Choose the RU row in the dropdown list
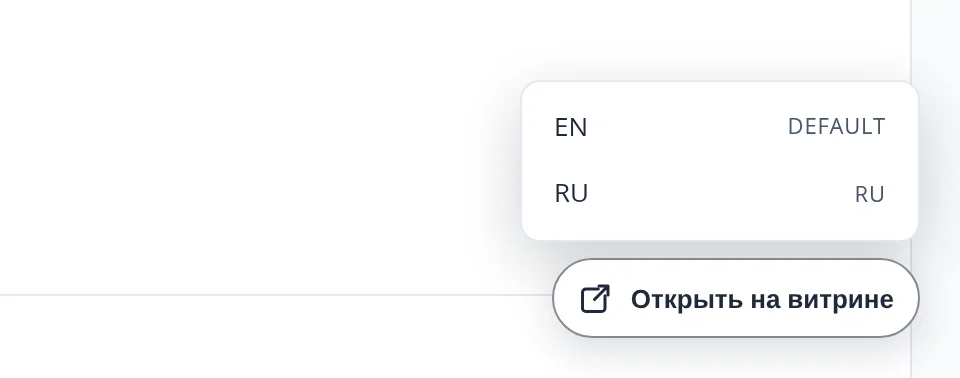Image resolution: width=960 pixels, height=378 pixels. tap(719, 194)
